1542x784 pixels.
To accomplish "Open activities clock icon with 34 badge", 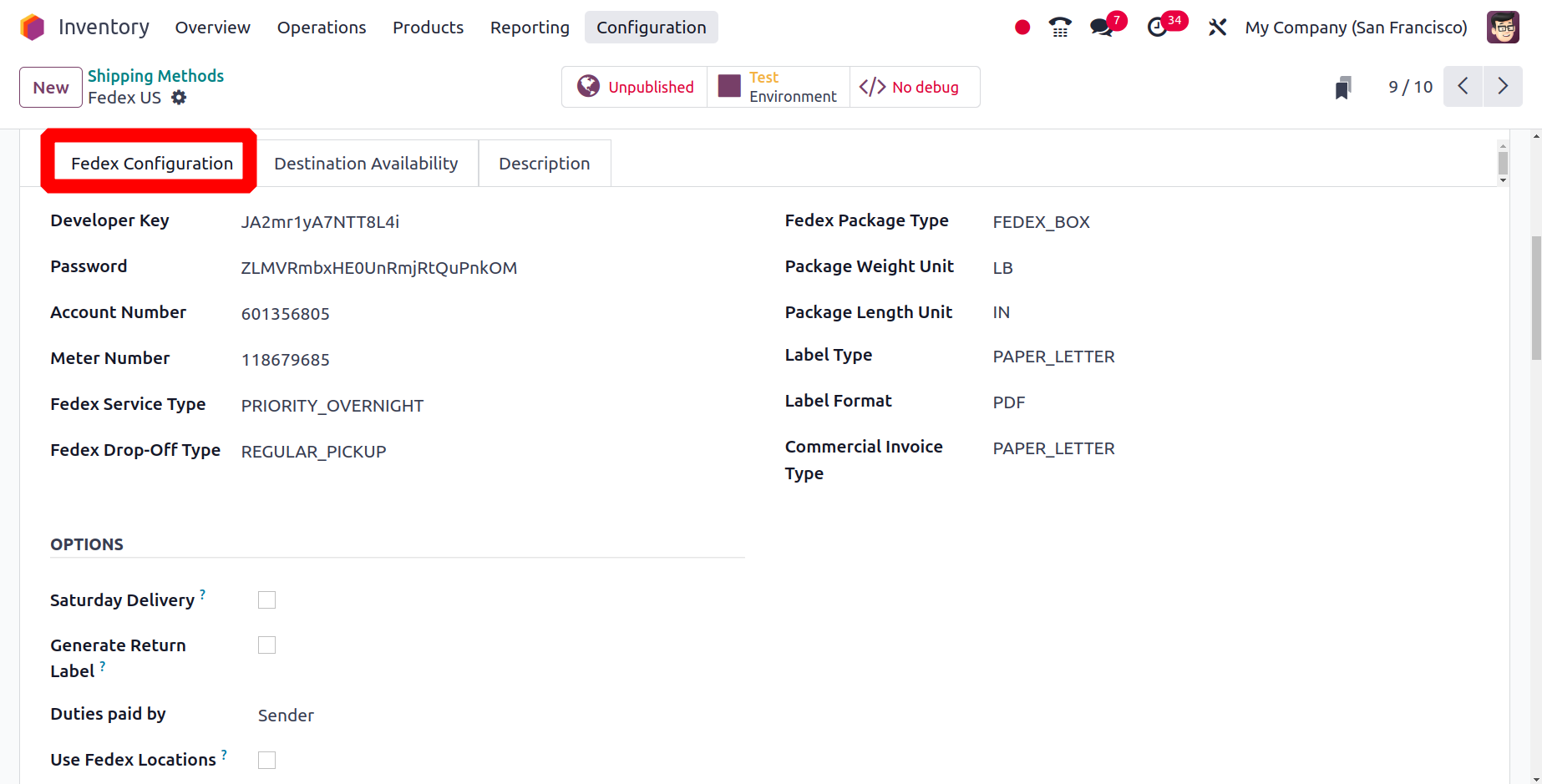I will tap(1157, 28).
